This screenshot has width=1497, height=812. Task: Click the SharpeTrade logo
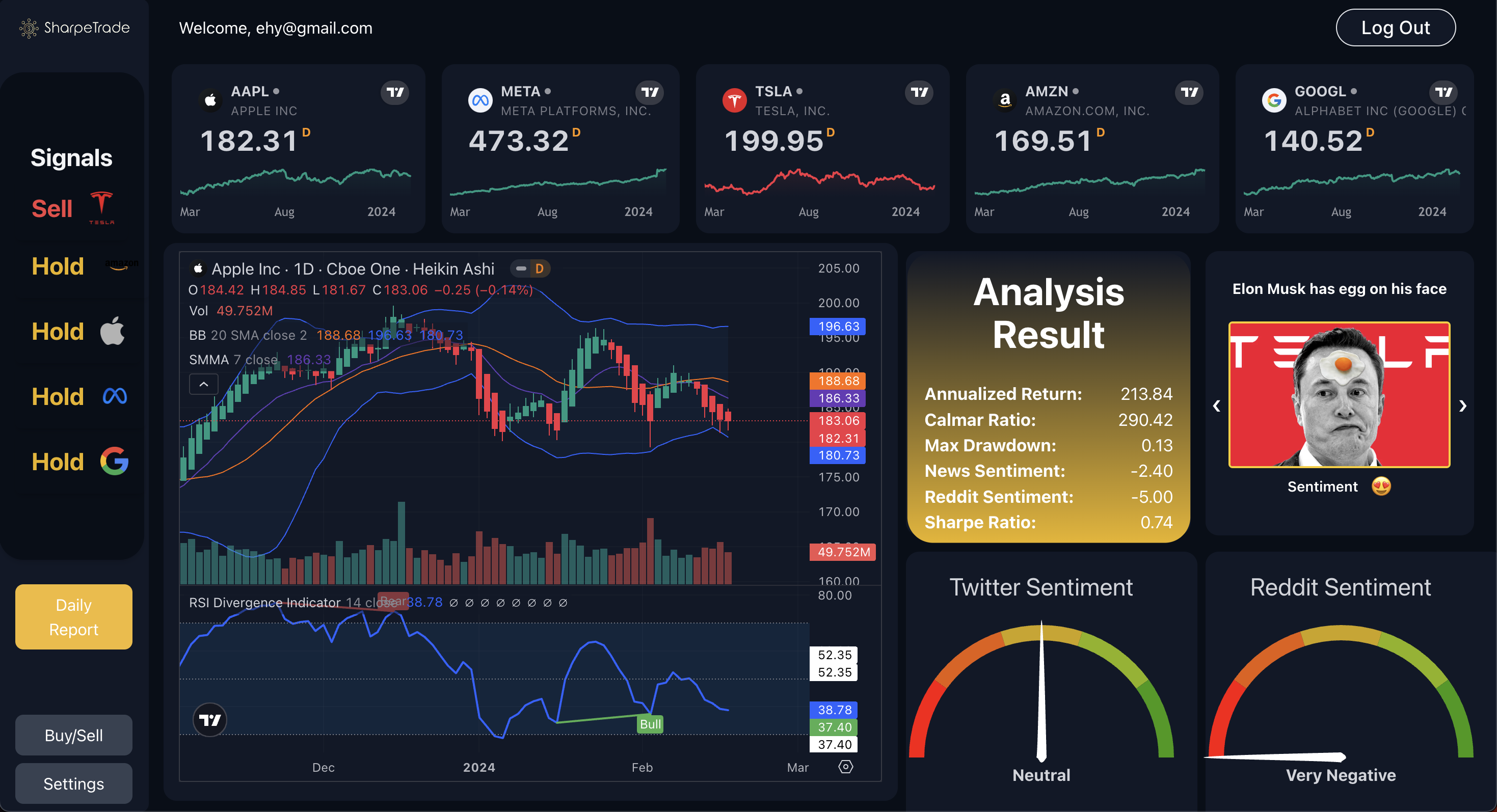(x=74, y=28)
